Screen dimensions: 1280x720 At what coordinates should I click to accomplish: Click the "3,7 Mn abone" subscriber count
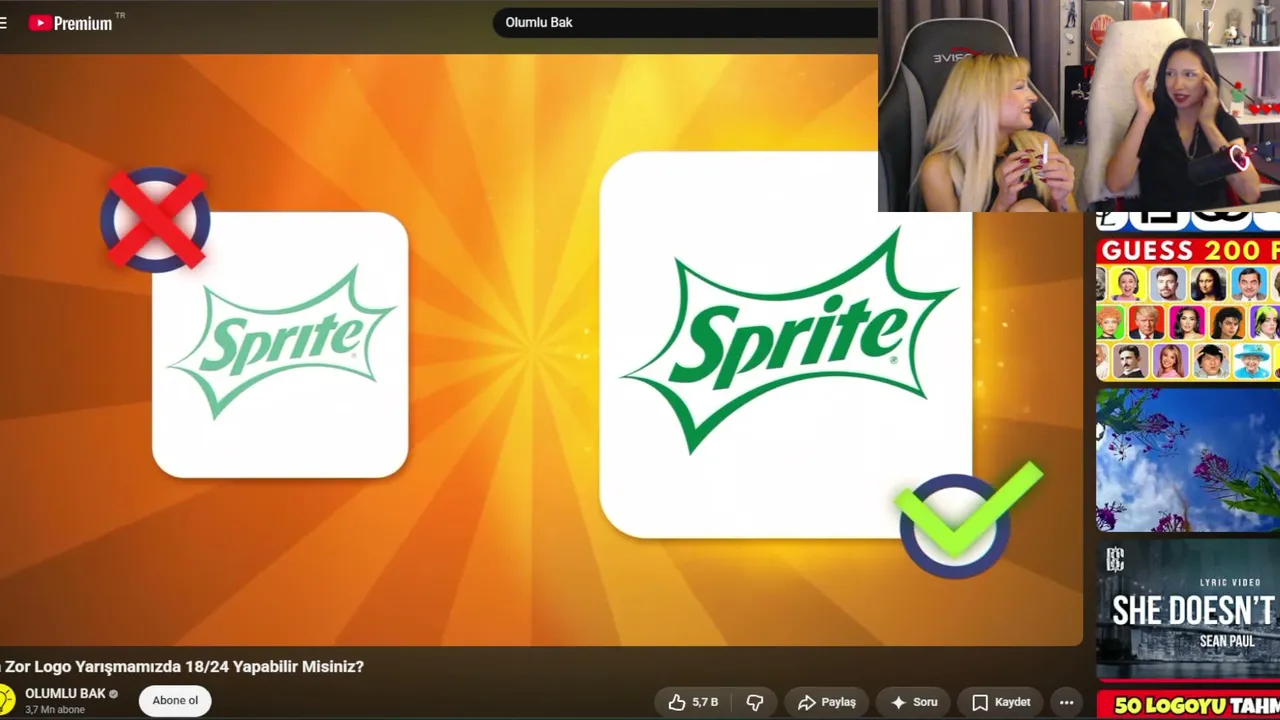(x=55, y=710)
